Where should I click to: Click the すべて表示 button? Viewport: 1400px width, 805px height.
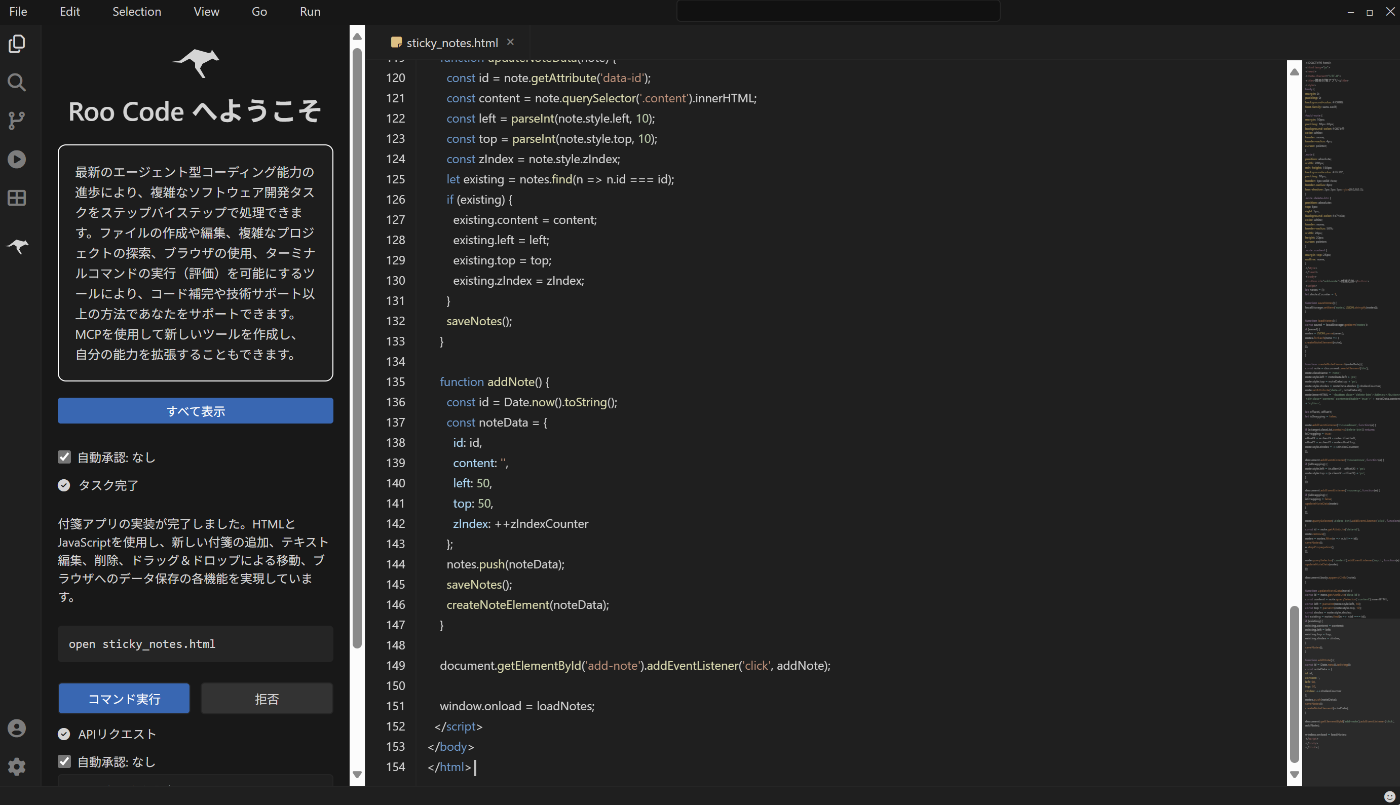coord(195,411)
